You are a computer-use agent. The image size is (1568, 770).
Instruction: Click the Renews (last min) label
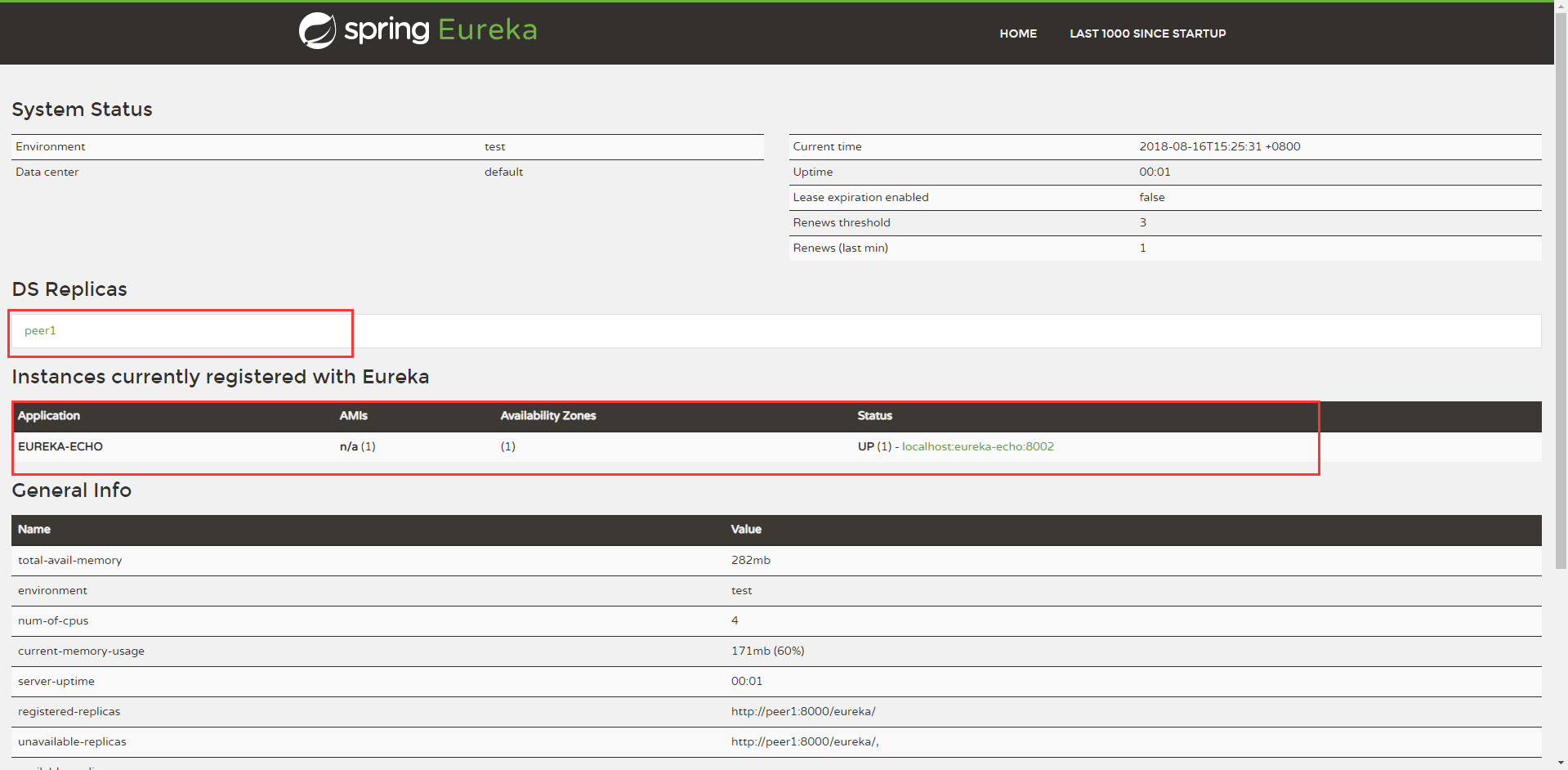coord(840,248)
